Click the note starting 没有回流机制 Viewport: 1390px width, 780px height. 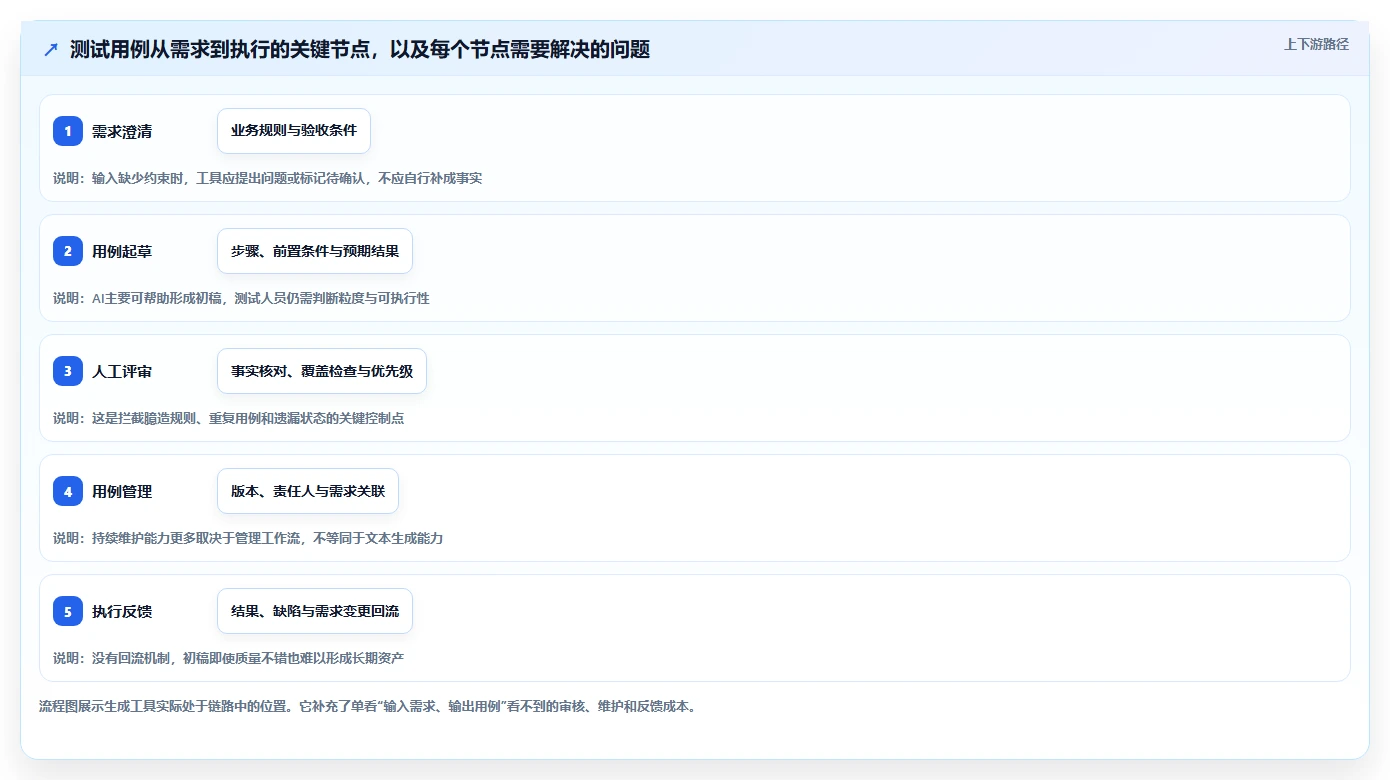pyautogui.click(x=229, y=658)
